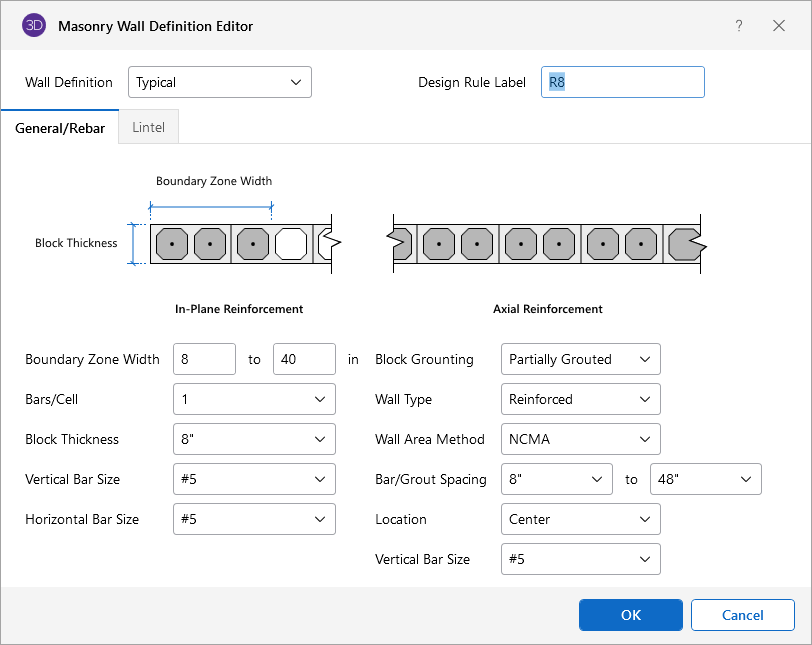
Task: Open the Wall Type dropdown
Action: [580, 399]
